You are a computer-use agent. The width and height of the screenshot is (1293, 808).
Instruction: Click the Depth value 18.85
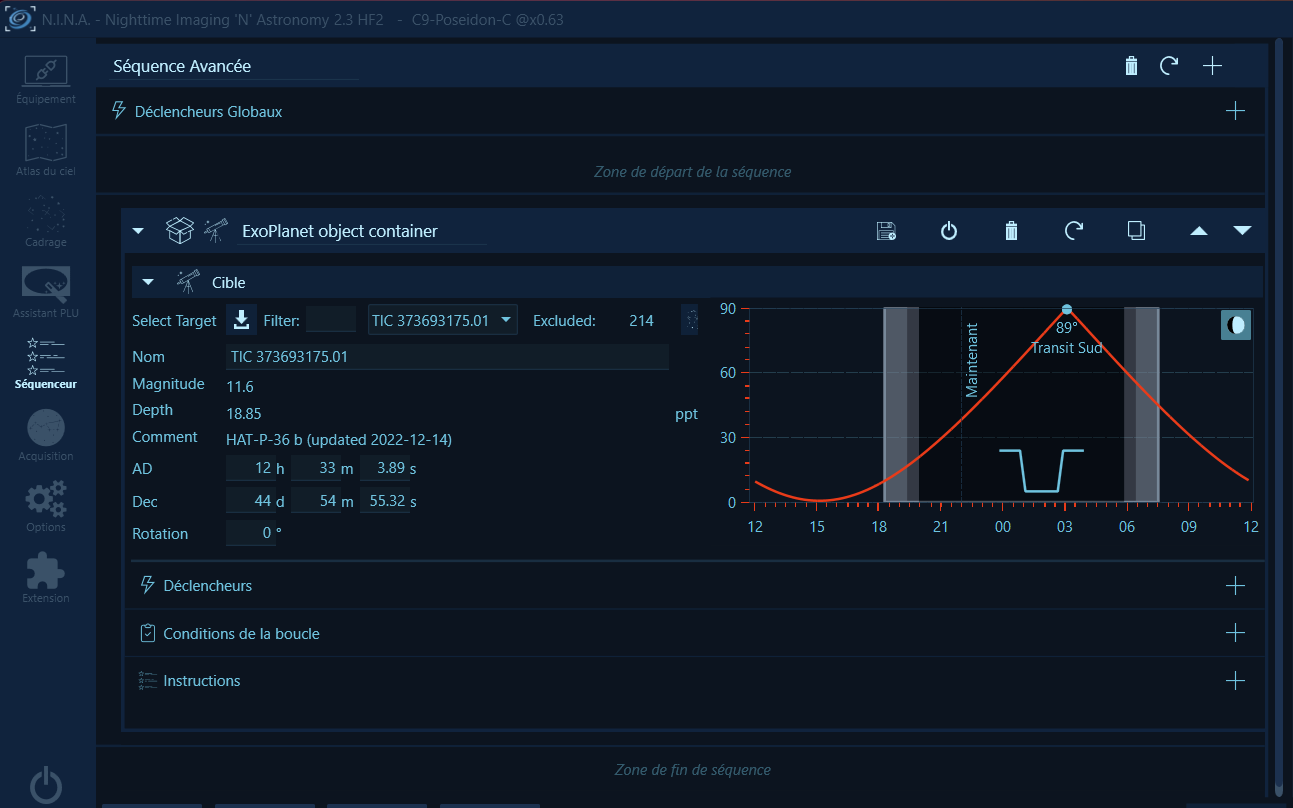(x=244, y=414)
